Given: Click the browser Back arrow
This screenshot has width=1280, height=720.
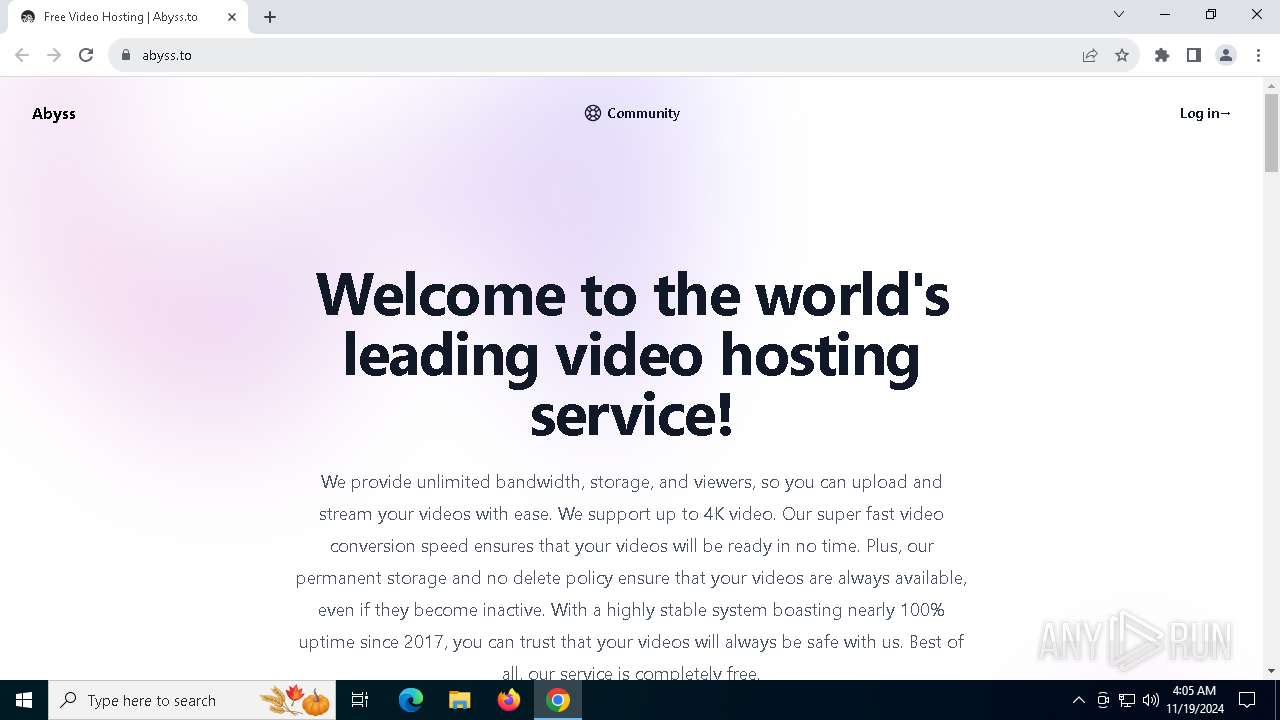Looking at the screenshot, I should point(22,55).
